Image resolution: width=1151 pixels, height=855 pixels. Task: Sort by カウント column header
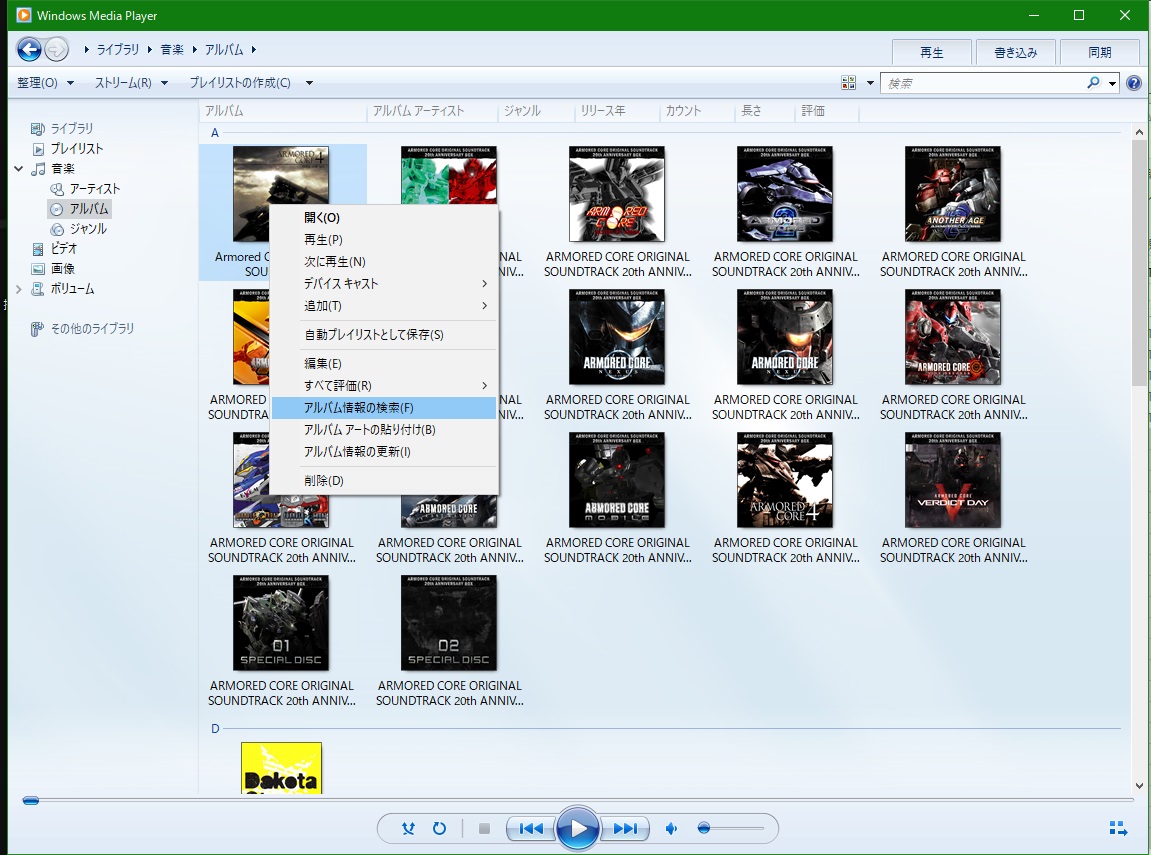tap(697, 111)
